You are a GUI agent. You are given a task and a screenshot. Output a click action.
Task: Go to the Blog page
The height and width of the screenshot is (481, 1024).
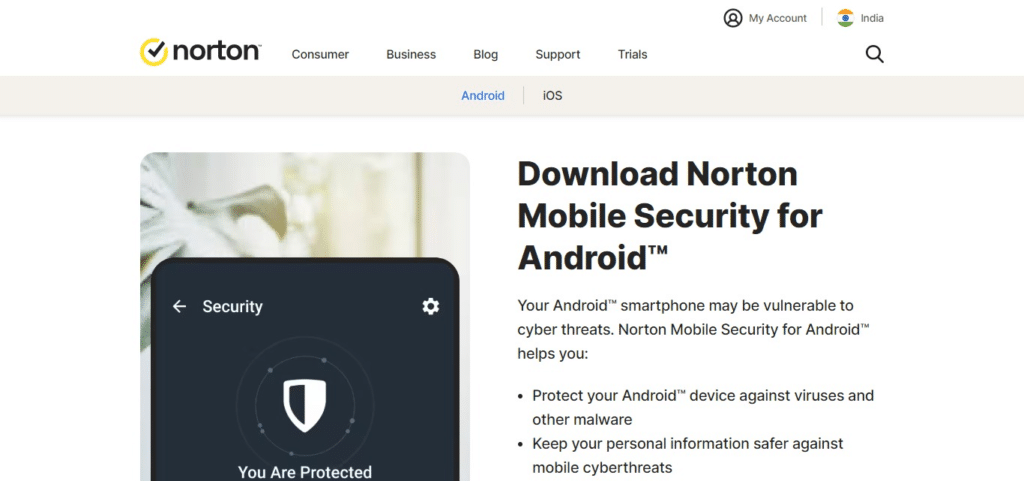(x=485, y=54)
